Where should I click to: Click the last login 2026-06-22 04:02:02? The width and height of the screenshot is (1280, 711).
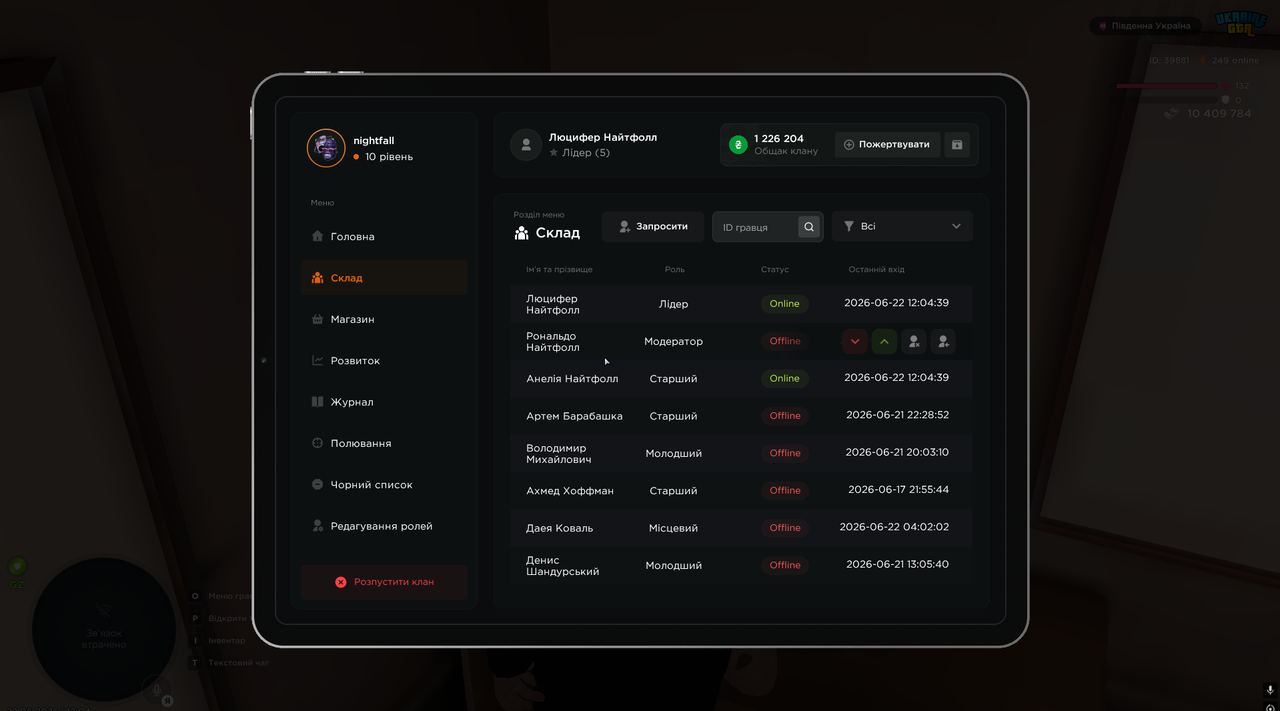pyautogui.click(x=894, y=527)
